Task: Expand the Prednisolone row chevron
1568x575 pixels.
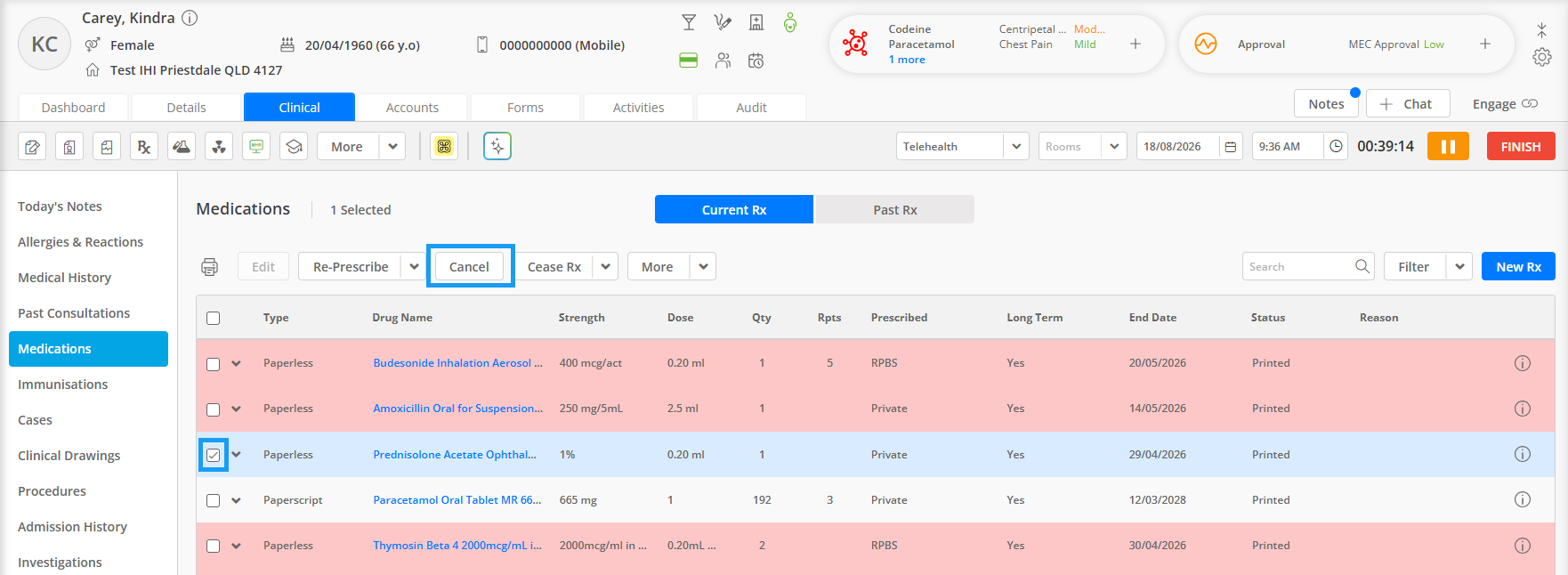Action: click(237, 454)
